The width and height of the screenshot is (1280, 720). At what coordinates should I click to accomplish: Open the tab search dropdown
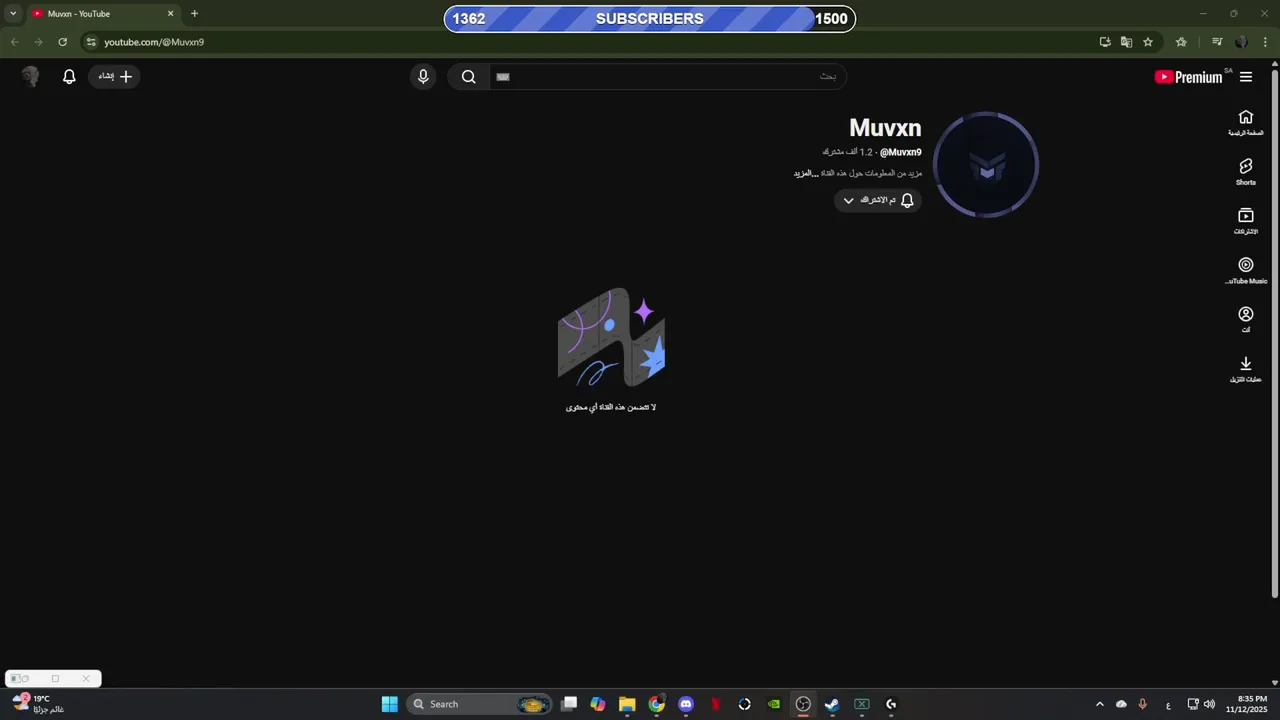[13, 14]
